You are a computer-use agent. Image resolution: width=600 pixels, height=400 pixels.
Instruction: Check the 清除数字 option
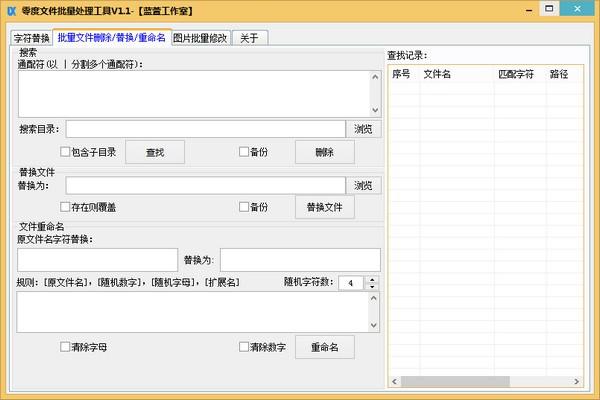click(x=244, y=347)
